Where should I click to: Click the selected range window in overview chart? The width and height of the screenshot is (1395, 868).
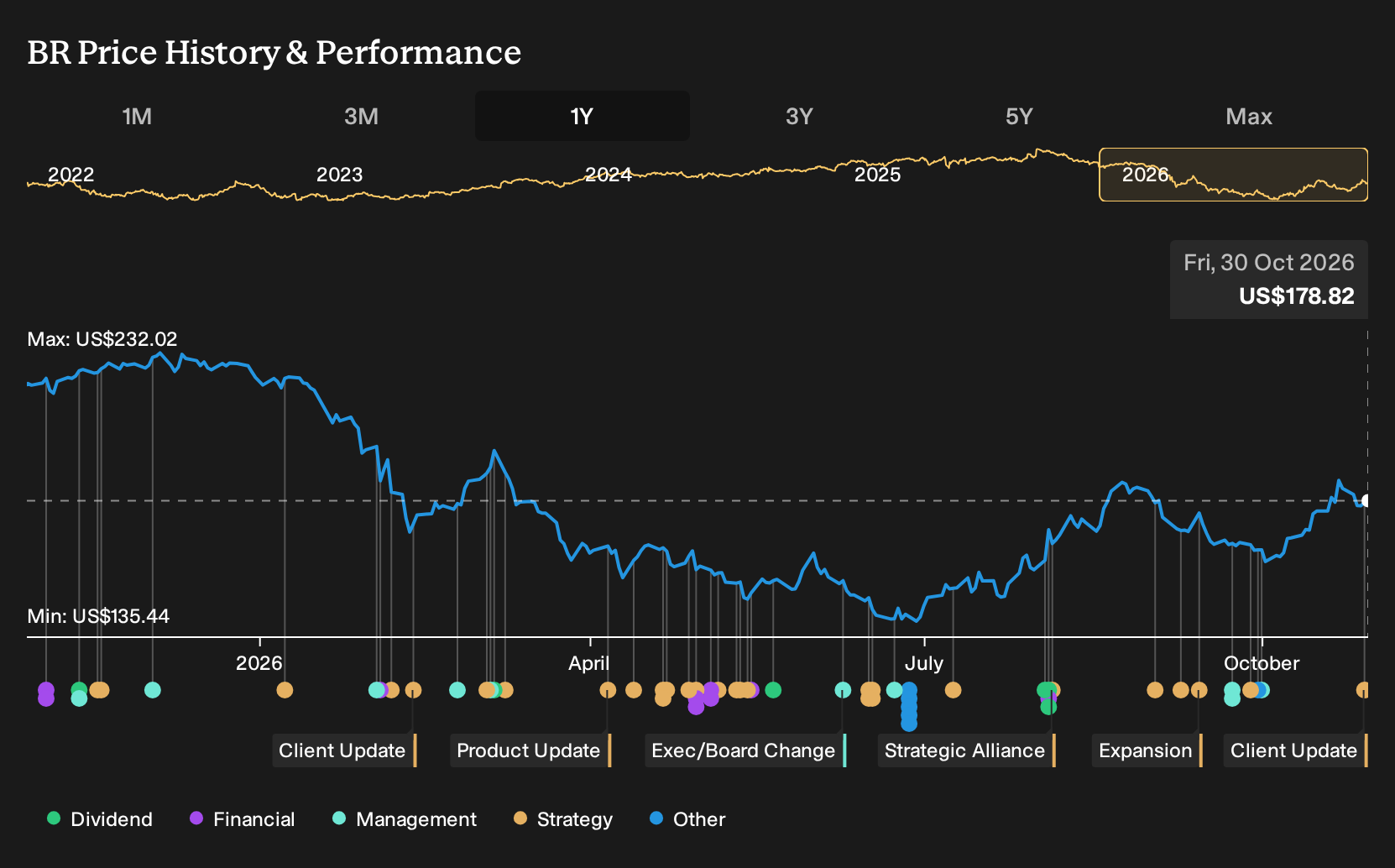[1233, 175]
